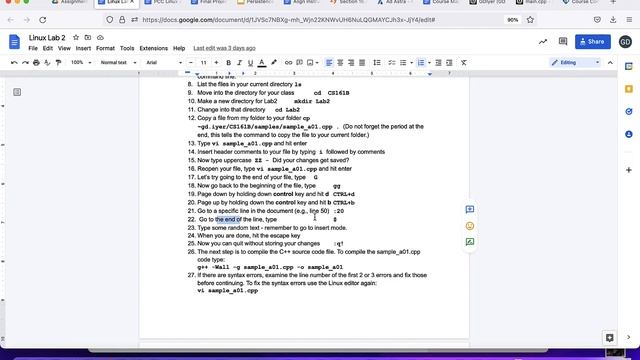Open the 100% zoom dropdown
Viewport: 640px width, 360px height.
point(81,62)
